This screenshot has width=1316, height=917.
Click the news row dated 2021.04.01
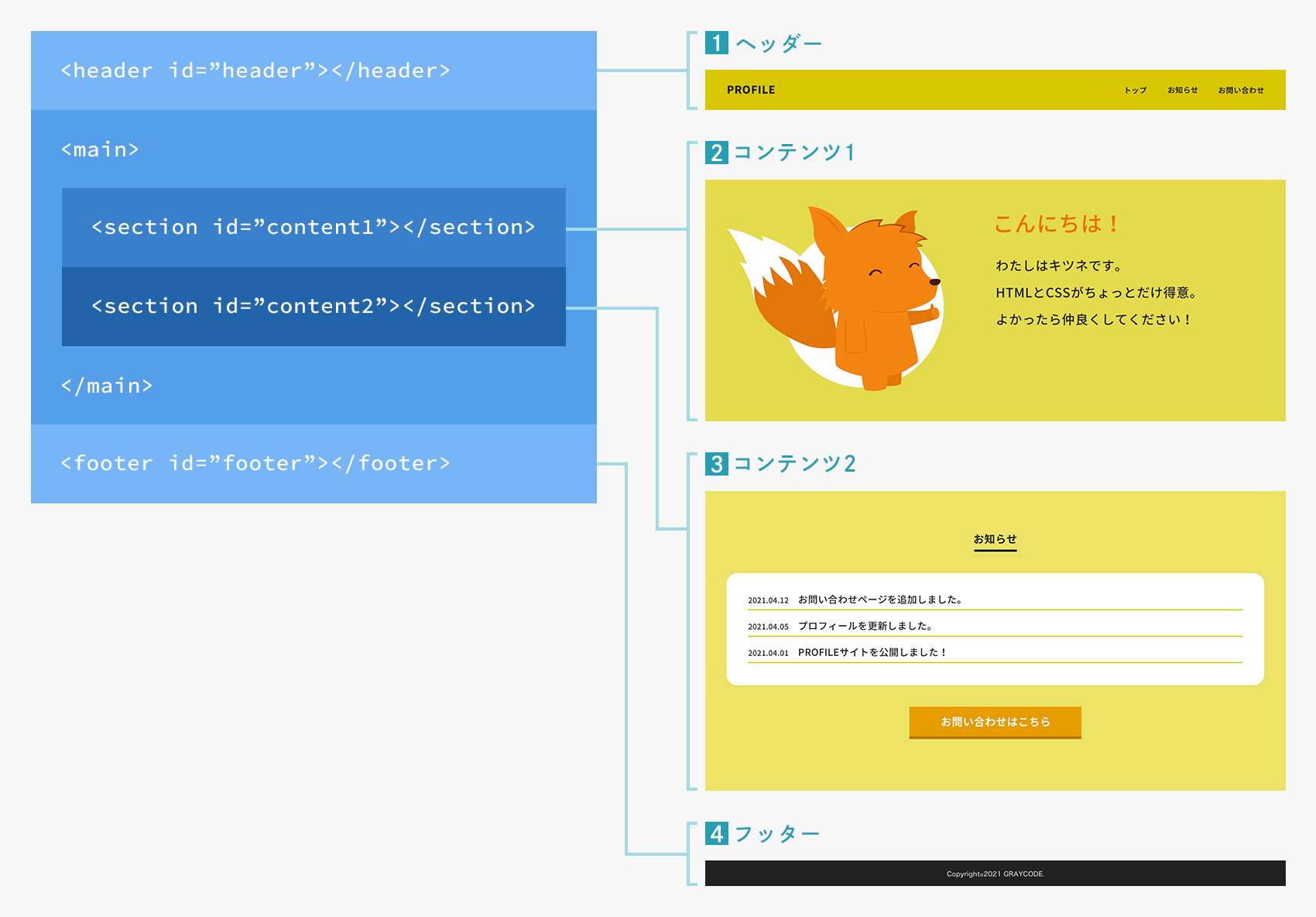pyautogui.click(x=995, y=652)
